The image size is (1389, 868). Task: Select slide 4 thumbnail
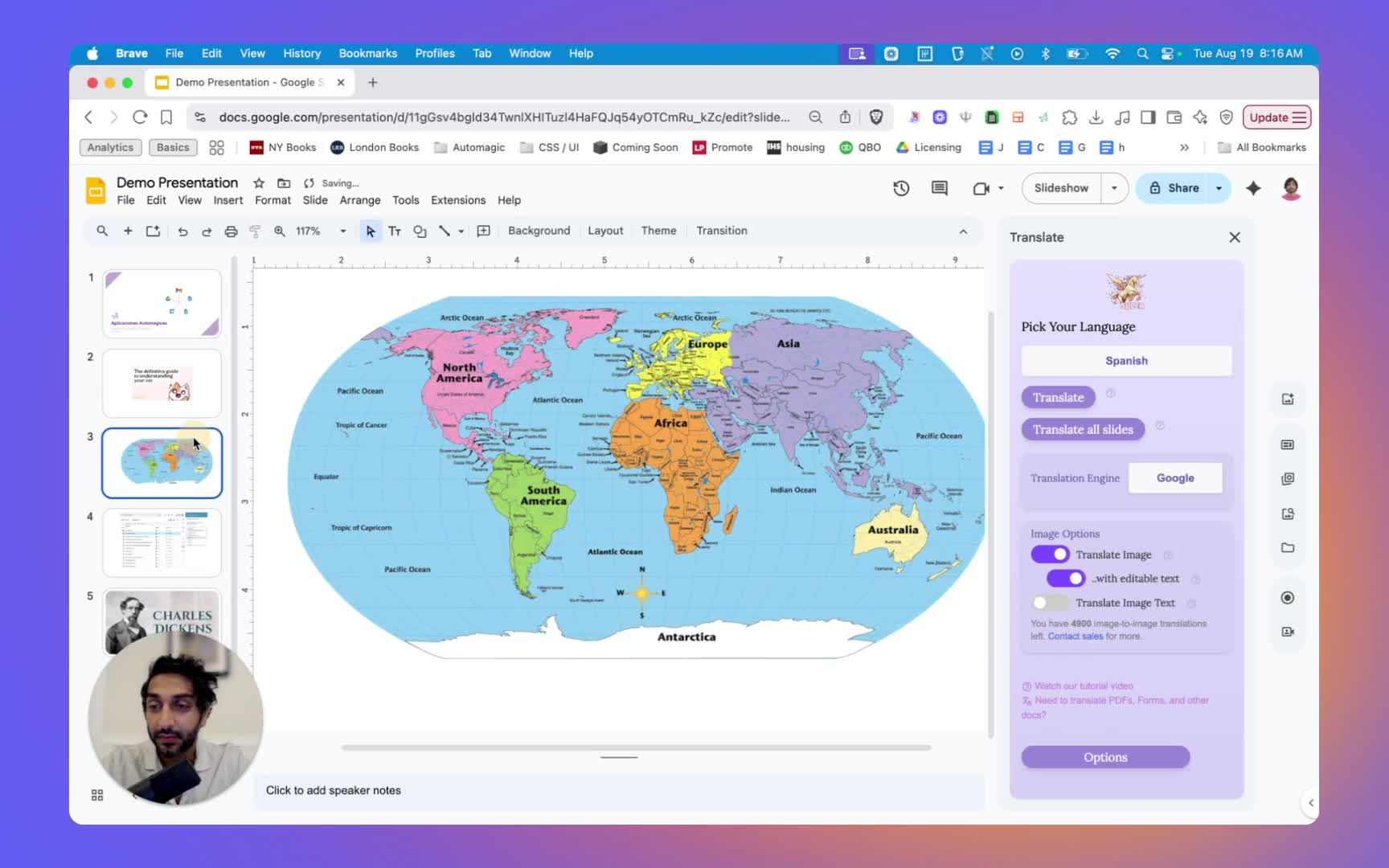[x=162, y=542]
